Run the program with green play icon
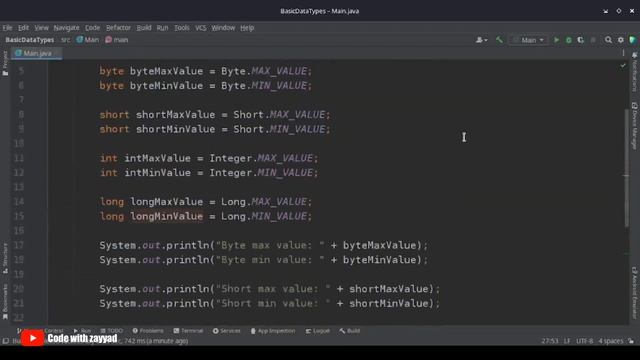This screenshot has height=360, width=640. 556,40
